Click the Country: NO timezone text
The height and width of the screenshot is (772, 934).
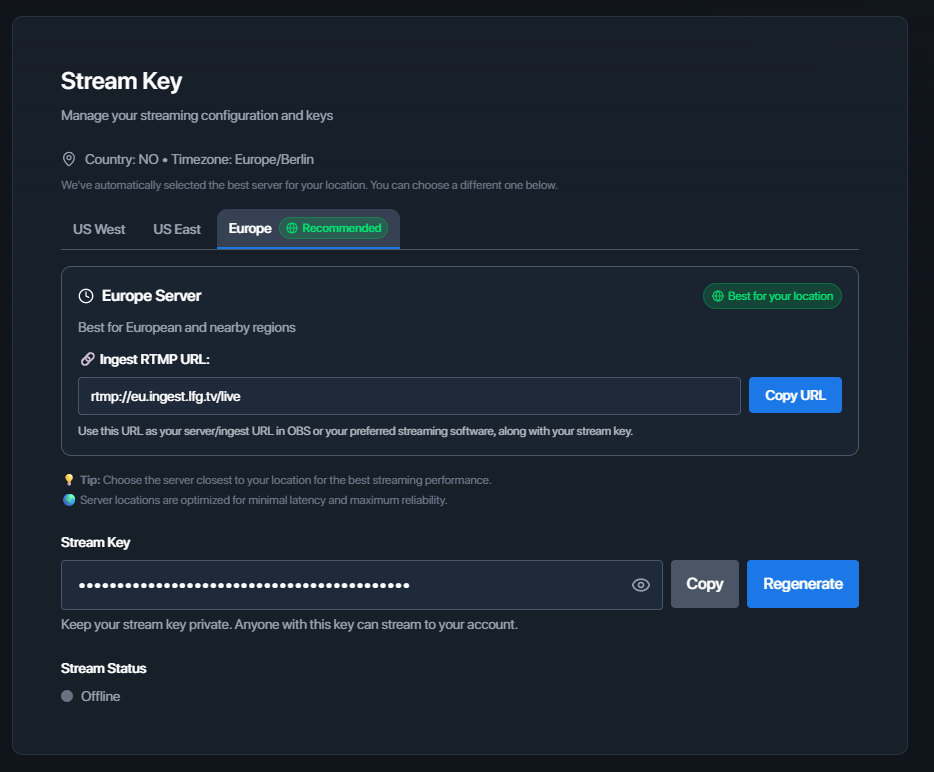(x=200, y=159)
